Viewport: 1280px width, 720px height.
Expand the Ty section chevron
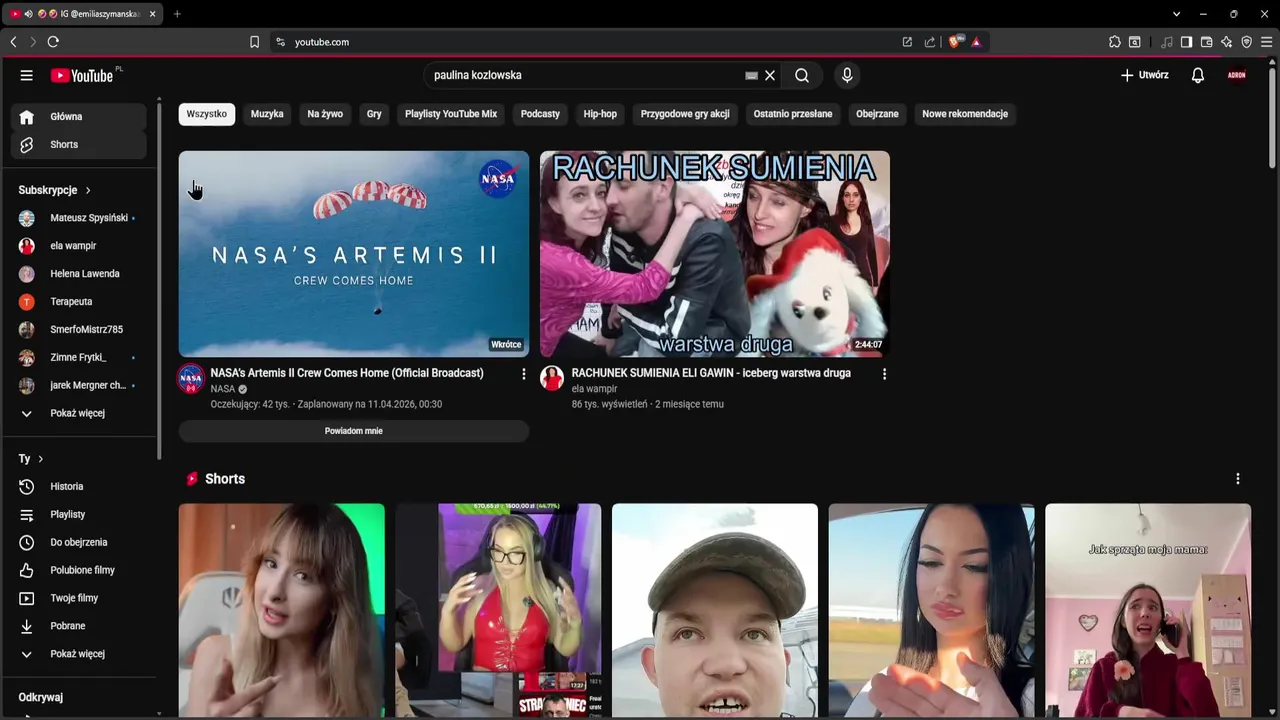coord(40,459)
